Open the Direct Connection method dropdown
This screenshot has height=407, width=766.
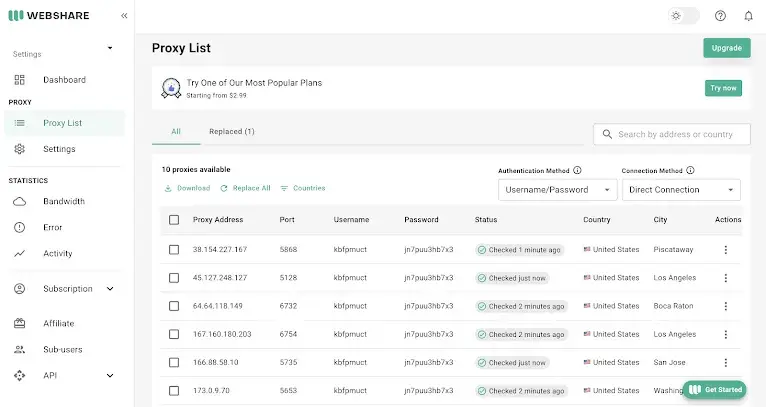click(x=680, y=189)
